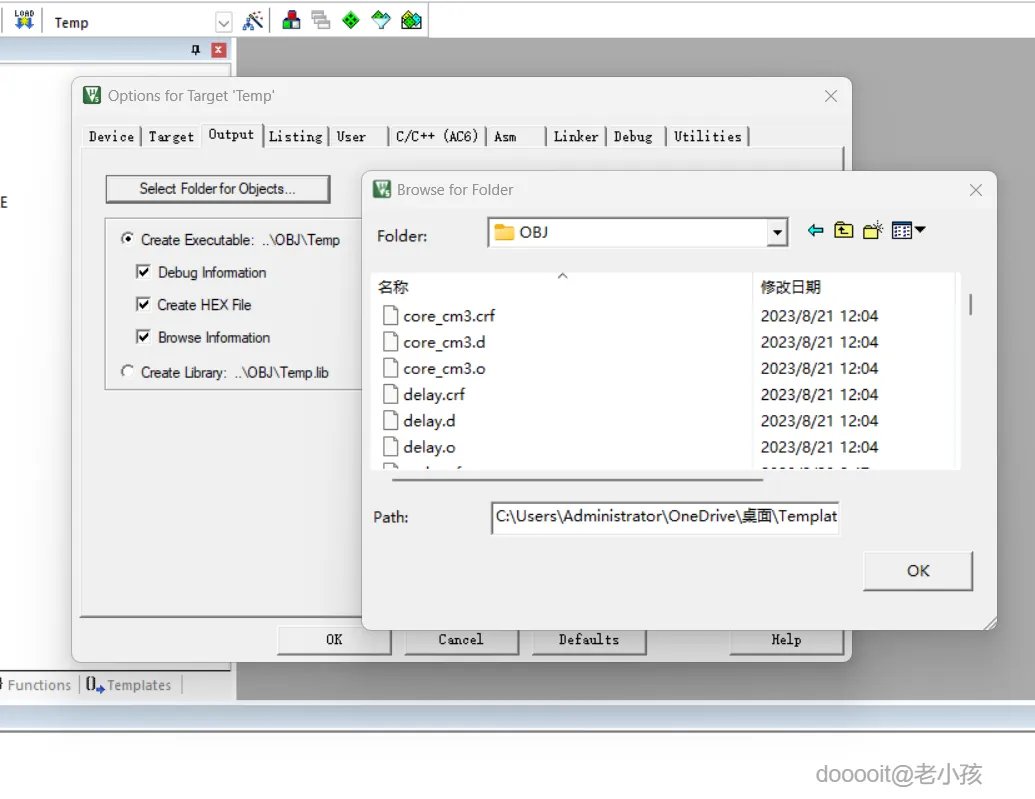Click Select Folder for Objects button
The width and height of the screenshot is (1035, 799).
[x=218, y=189]
